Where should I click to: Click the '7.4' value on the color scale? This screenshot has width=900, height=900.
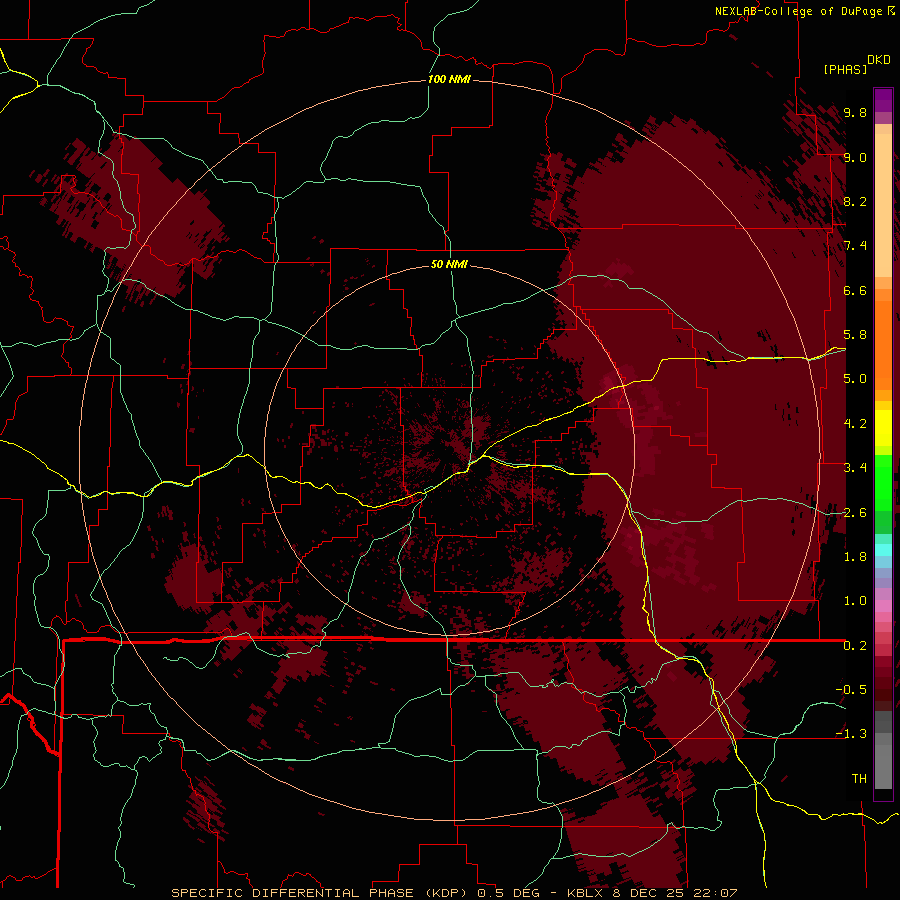(x=855, y=246)
